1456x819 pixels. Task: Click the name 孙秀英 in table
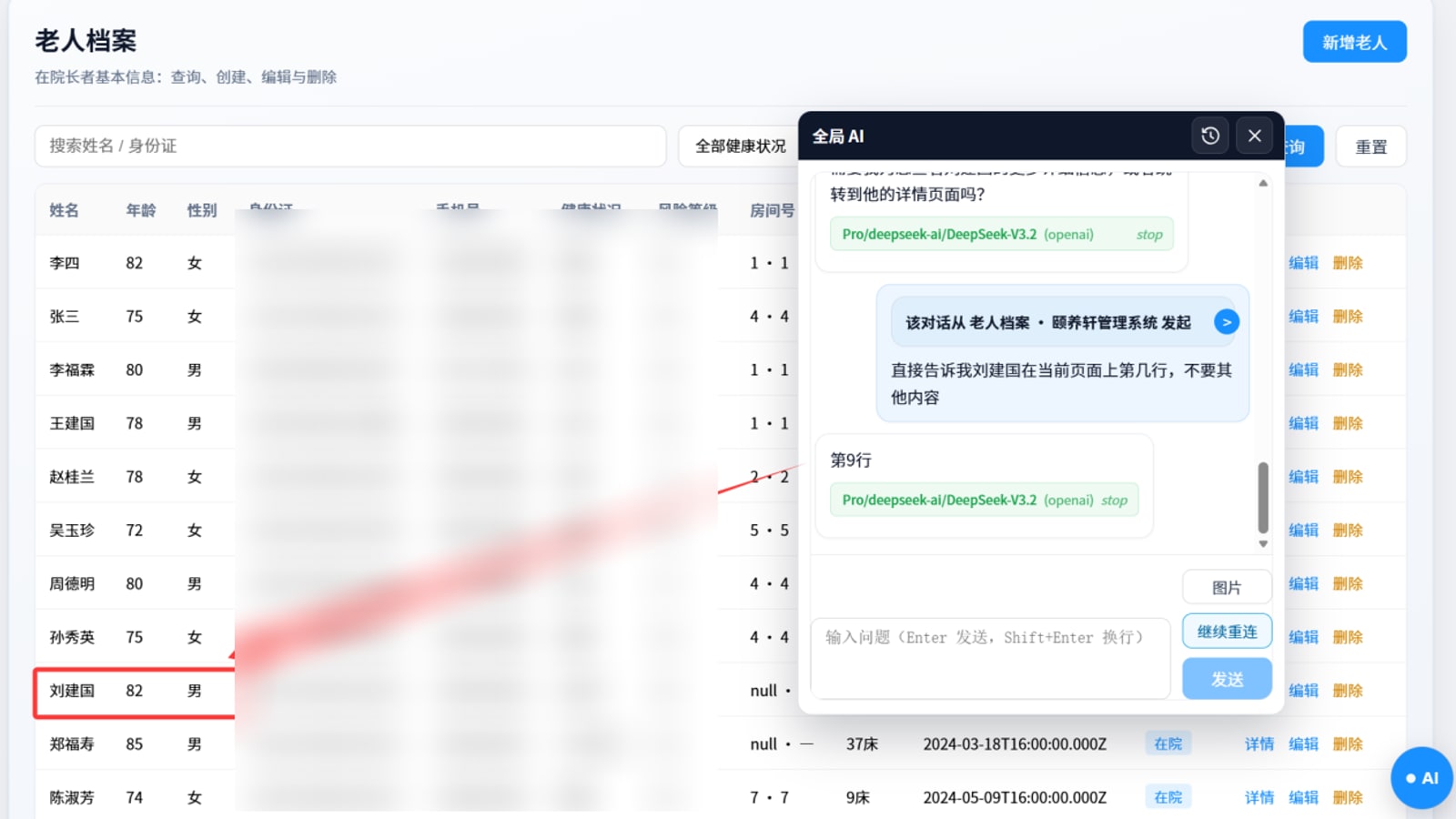pyautogui.click(x=72, y=637)
